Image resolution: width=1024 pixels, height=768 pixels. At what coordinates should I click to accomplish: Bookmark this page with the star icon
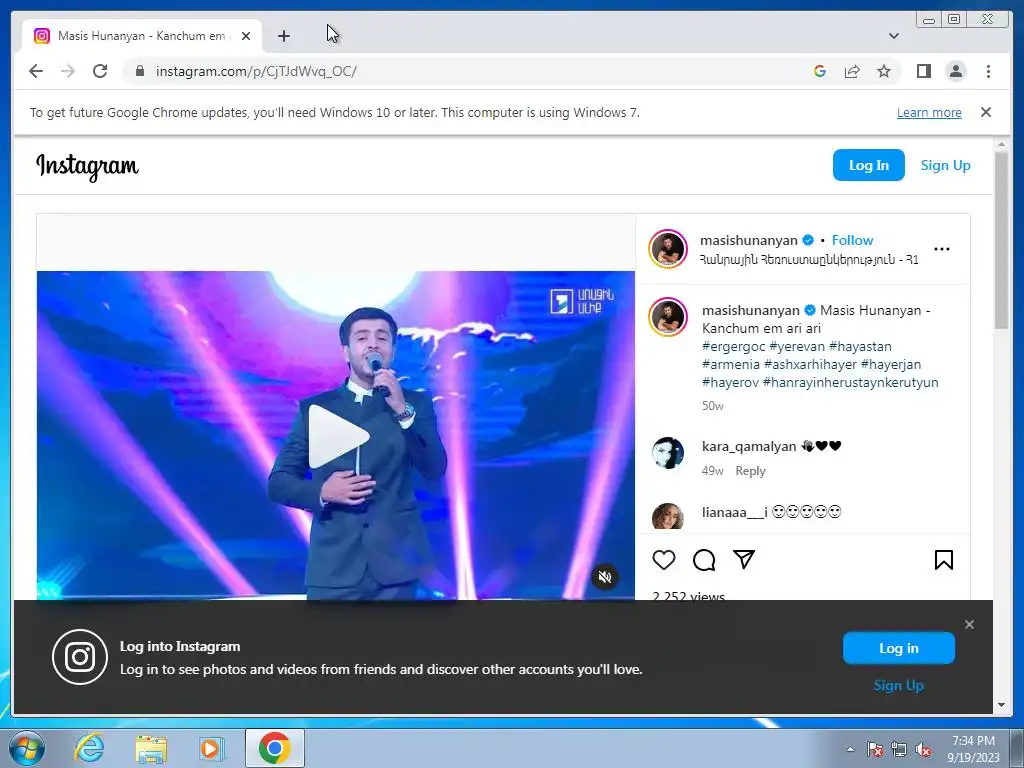point(884,71)
